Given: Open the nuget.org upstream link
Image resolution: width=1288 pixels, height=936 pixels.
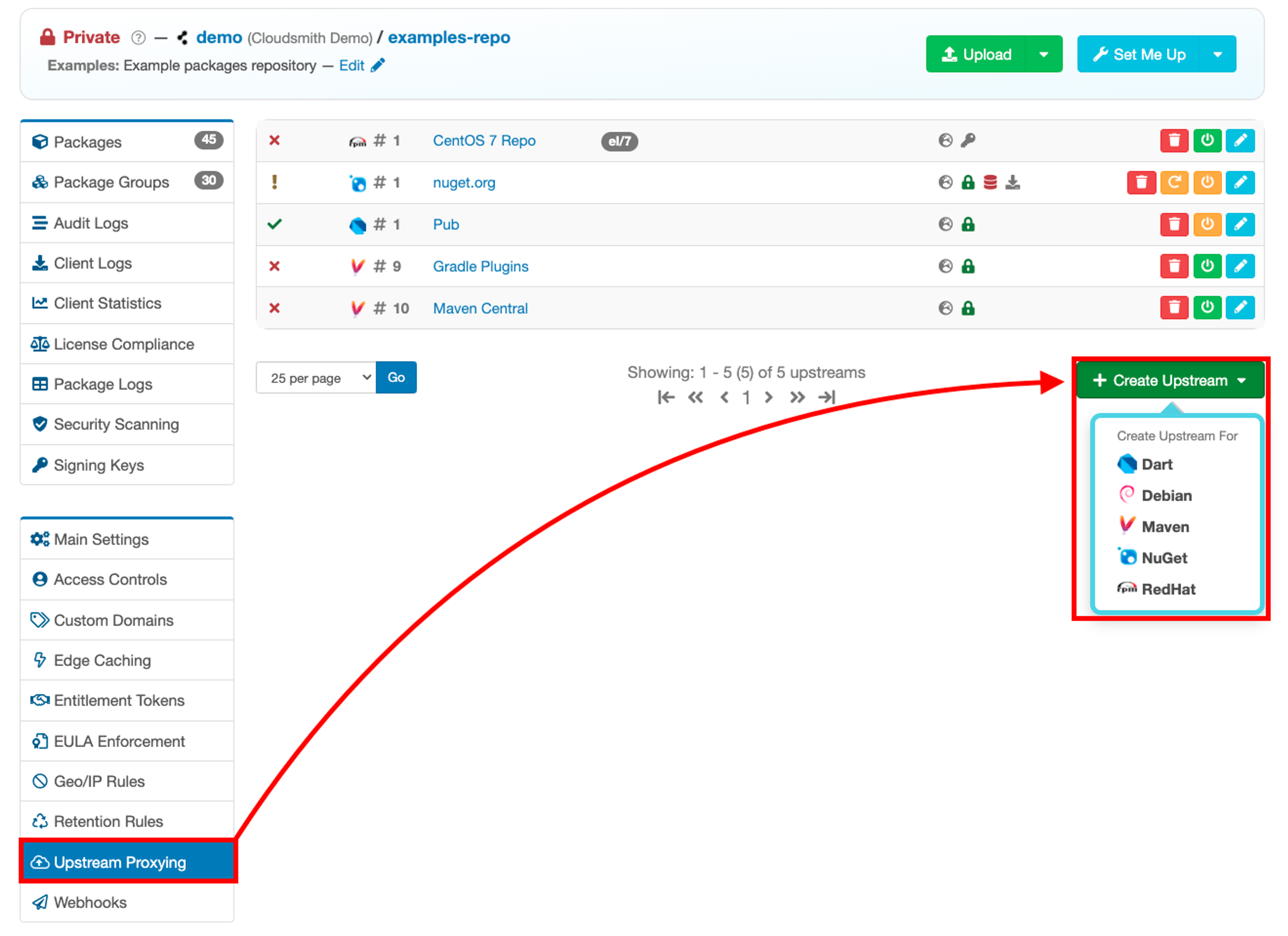Looking at the screenshot, I should [x=464, y=183].
